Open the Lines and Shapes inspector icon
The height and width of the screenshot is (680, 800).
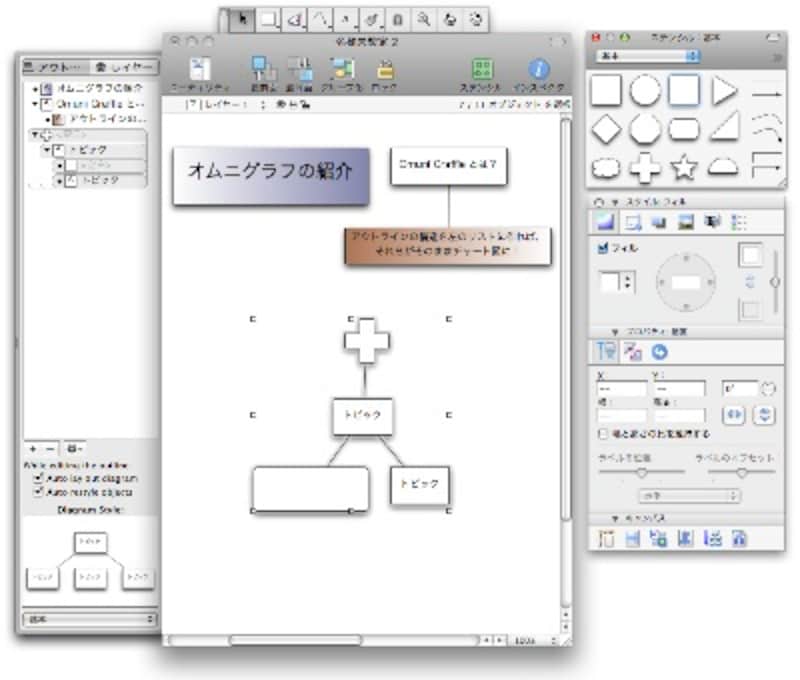point(633,222)
